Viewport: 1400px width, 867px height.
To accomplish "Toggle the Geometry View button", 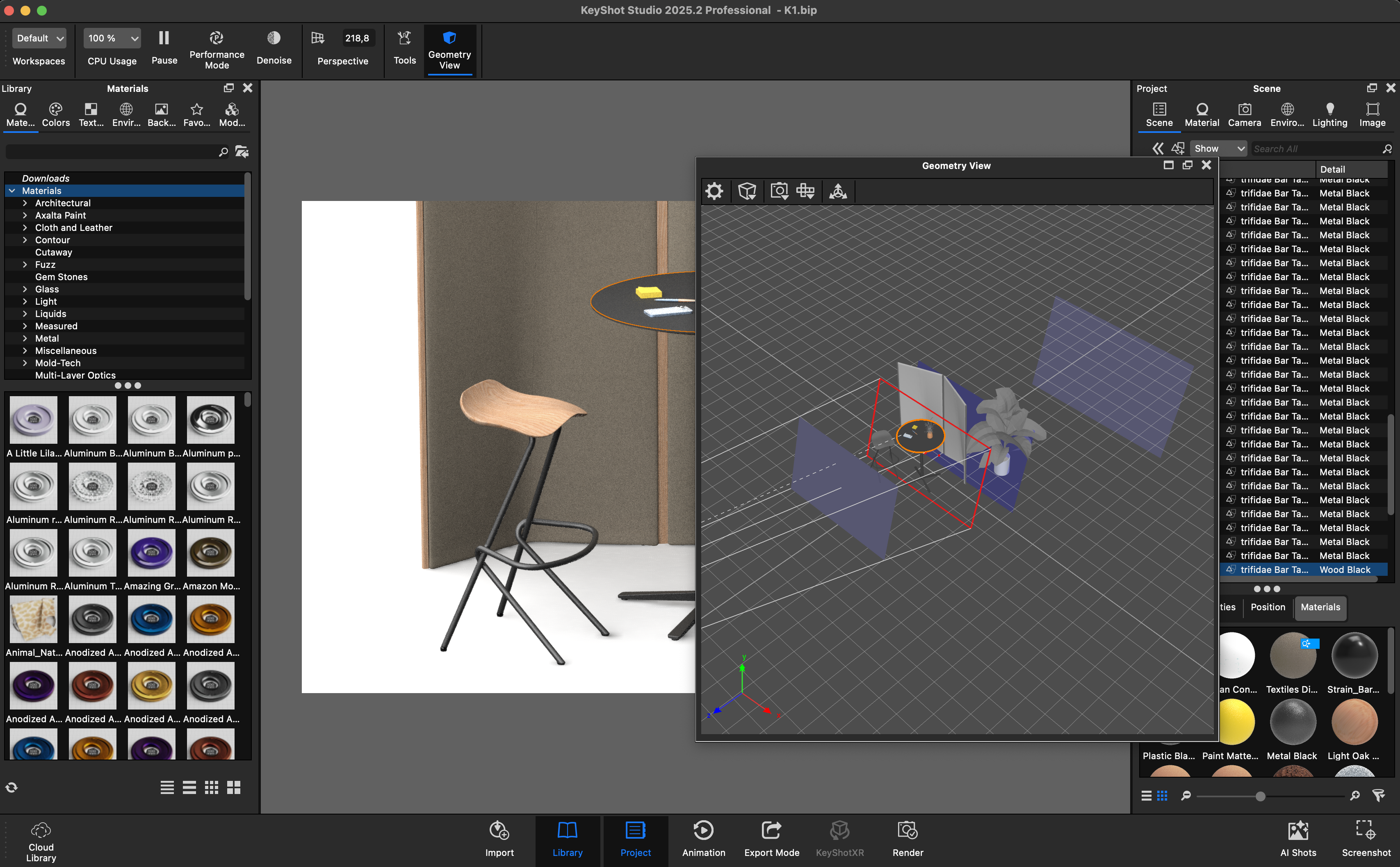I will point(449,39).
